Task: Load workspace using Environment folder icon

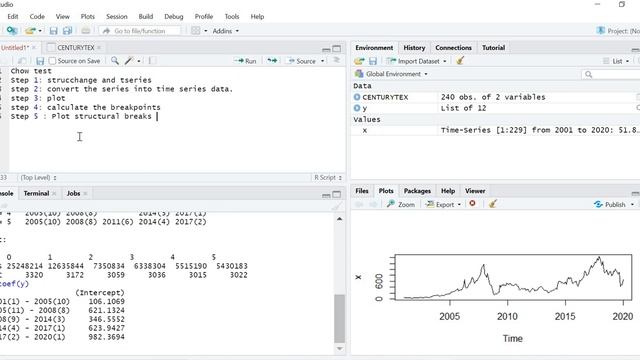Action: (x=359, y=61)
